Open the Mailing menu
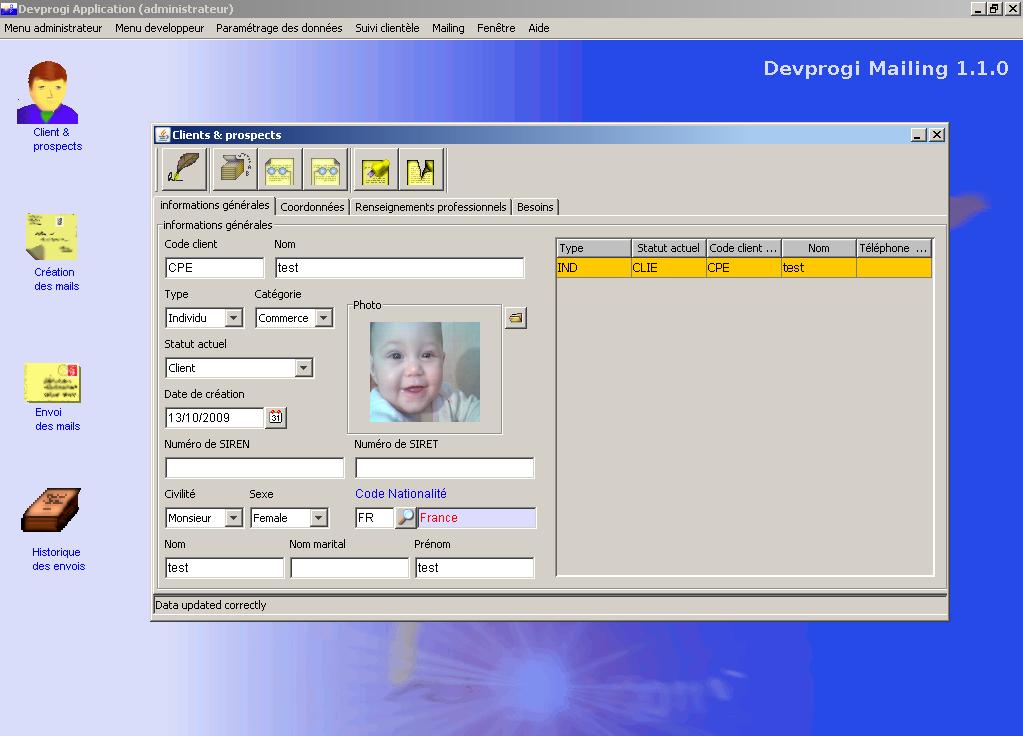This screenshot has width=1023, height=736. [448, 28]
